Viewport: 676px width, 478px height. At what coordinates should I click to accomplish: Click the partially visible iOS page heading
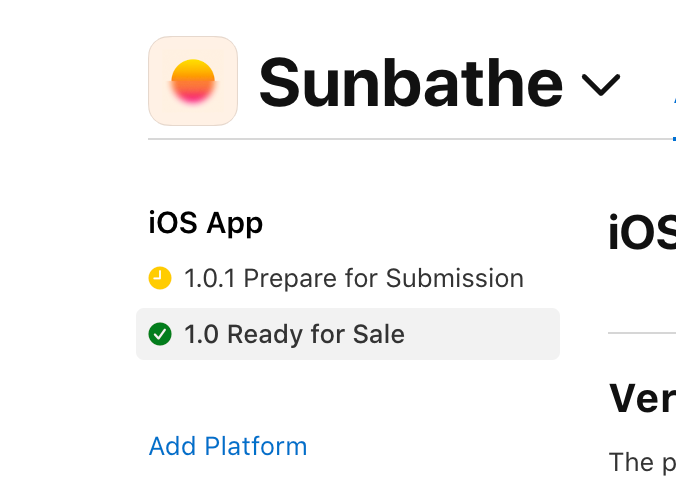tap(642, 234)
